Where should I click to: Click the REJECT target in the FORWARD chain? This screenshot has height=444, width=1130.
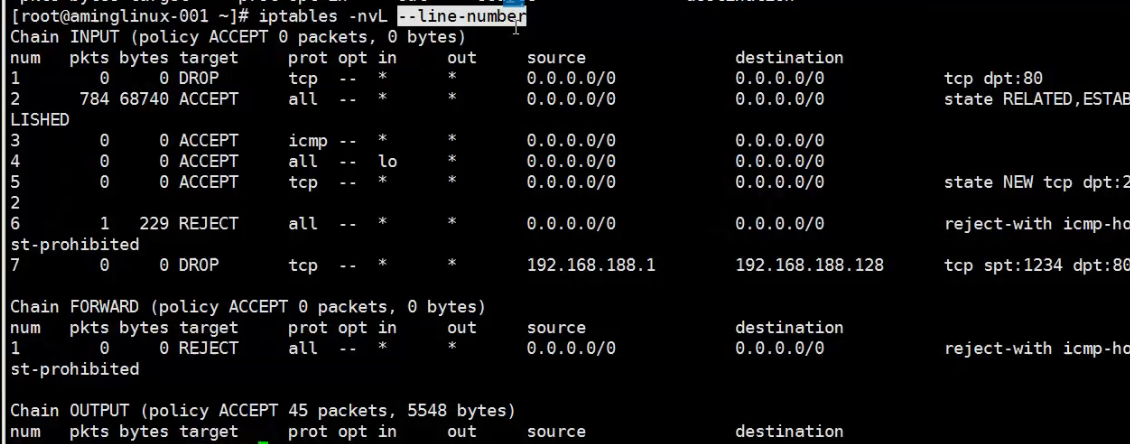click(x=209, y=348)
